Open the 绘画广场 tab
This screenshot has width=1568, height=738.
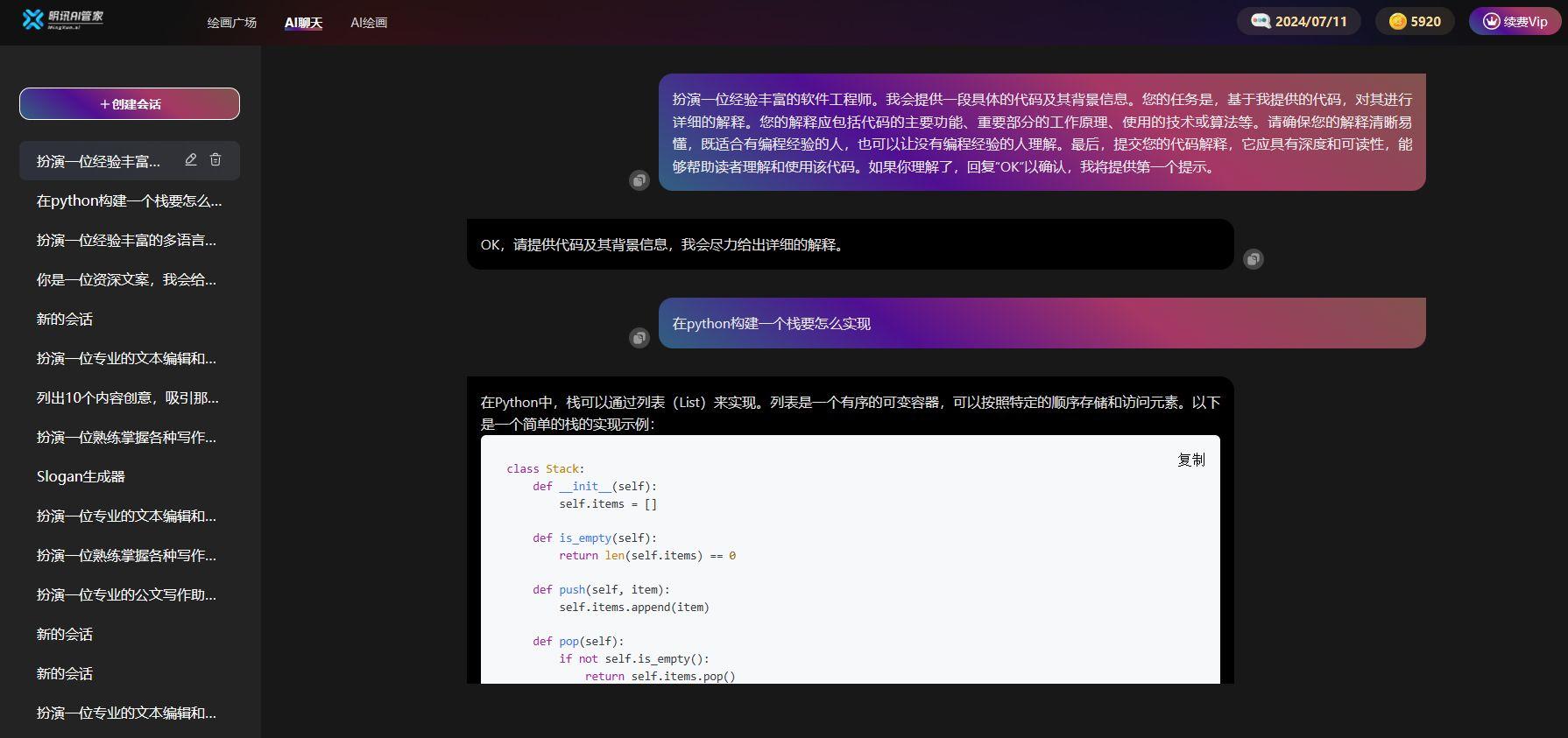coord(232,23)
